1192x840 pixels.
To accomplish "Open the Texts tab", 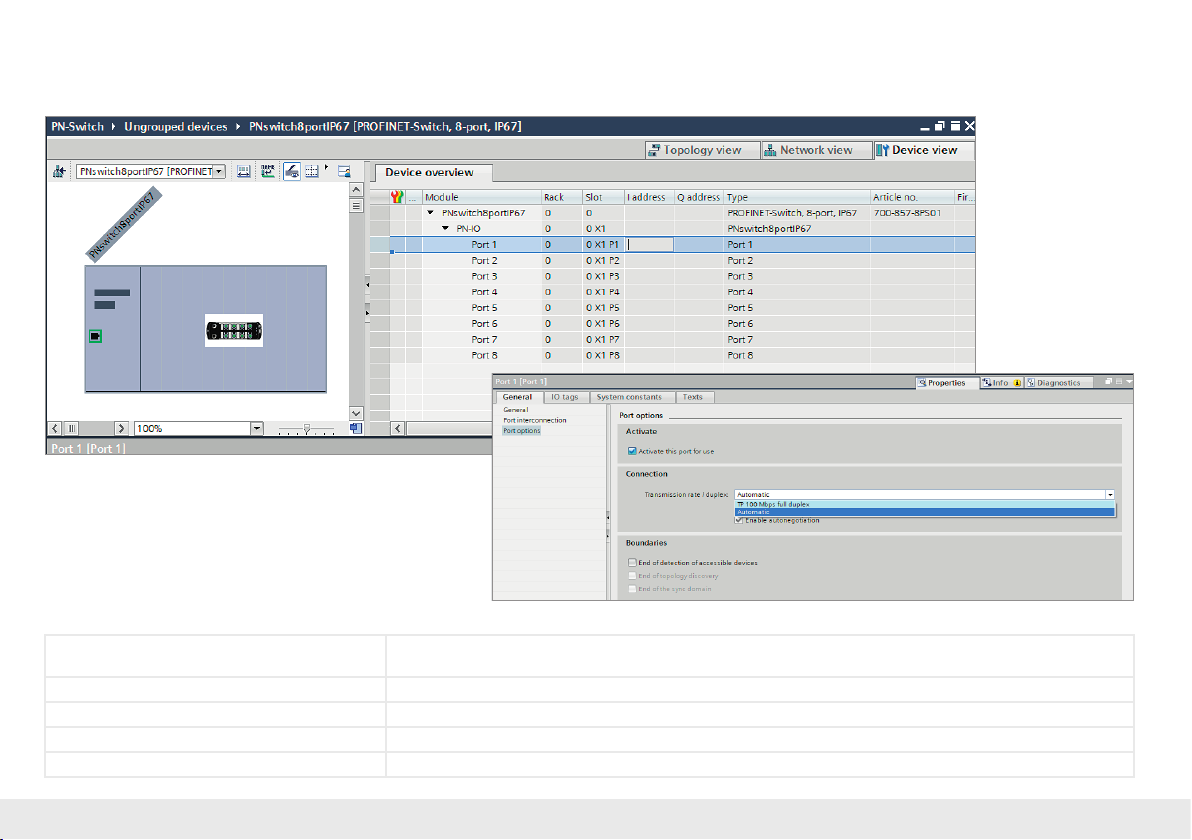I will [x=693, y=397].
